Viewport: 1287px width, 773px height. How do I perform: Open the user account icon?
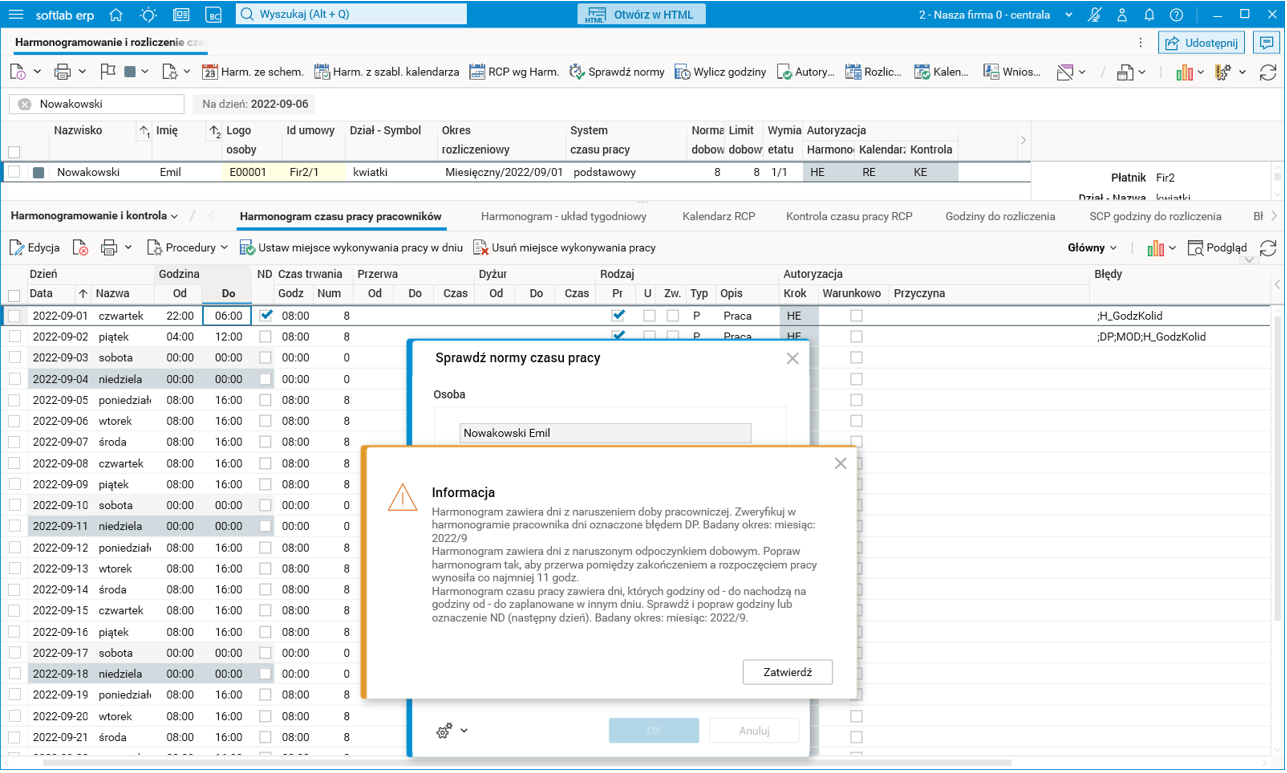point(1123,15)
